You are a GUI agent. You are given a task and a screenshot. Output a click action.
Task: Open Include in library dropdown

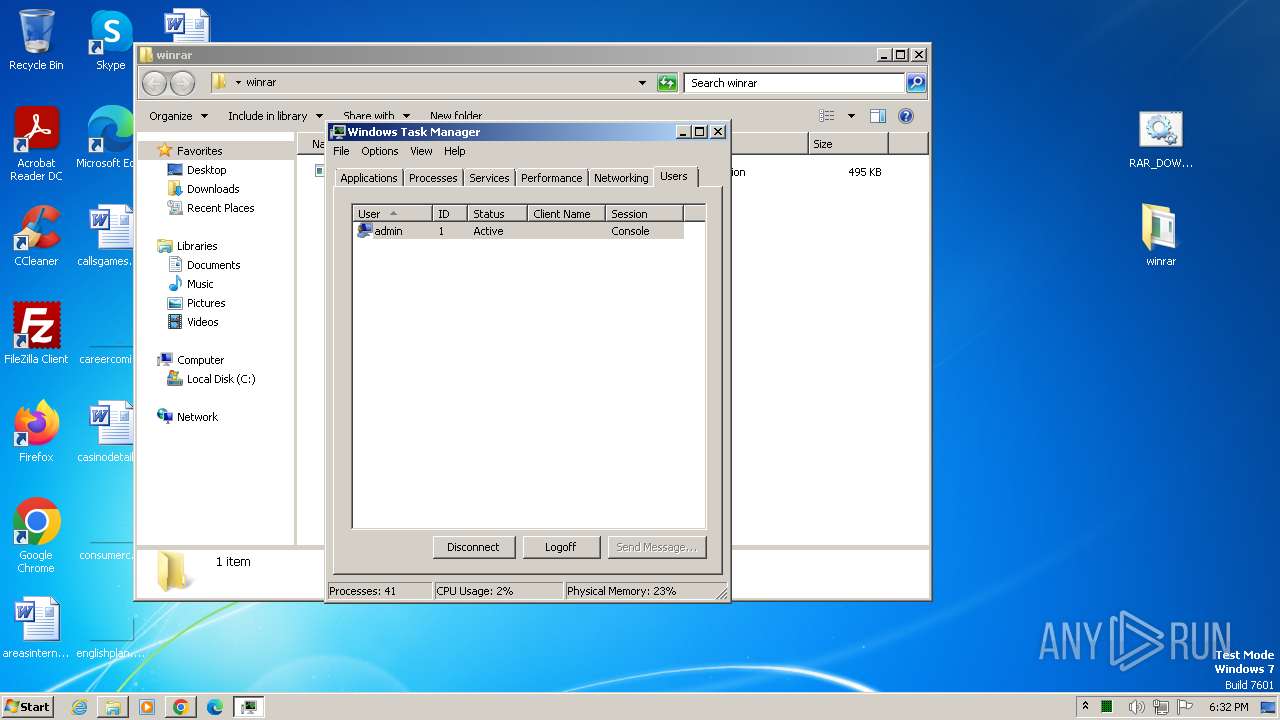coord(275,116)
